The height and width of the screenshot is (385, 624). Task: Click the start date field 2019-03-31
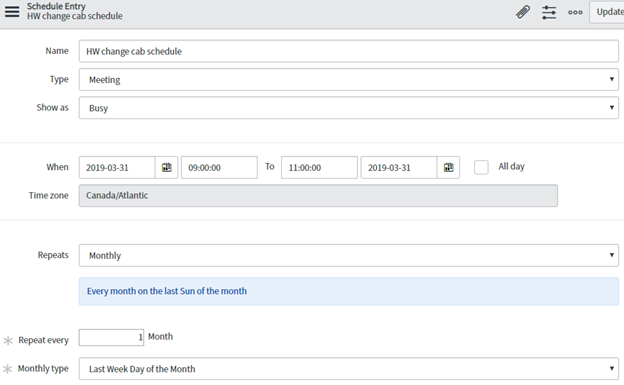point(117,167)
